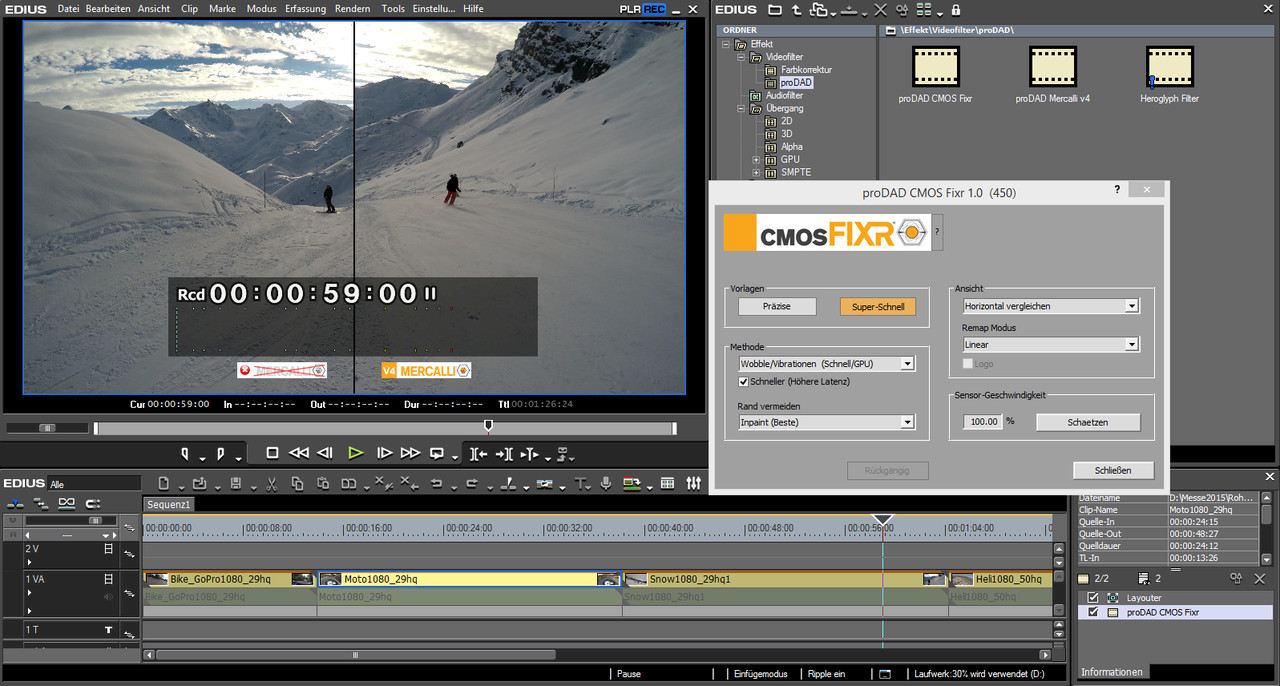
Task: Step forward one frame in player
Action: coord(384,453)
